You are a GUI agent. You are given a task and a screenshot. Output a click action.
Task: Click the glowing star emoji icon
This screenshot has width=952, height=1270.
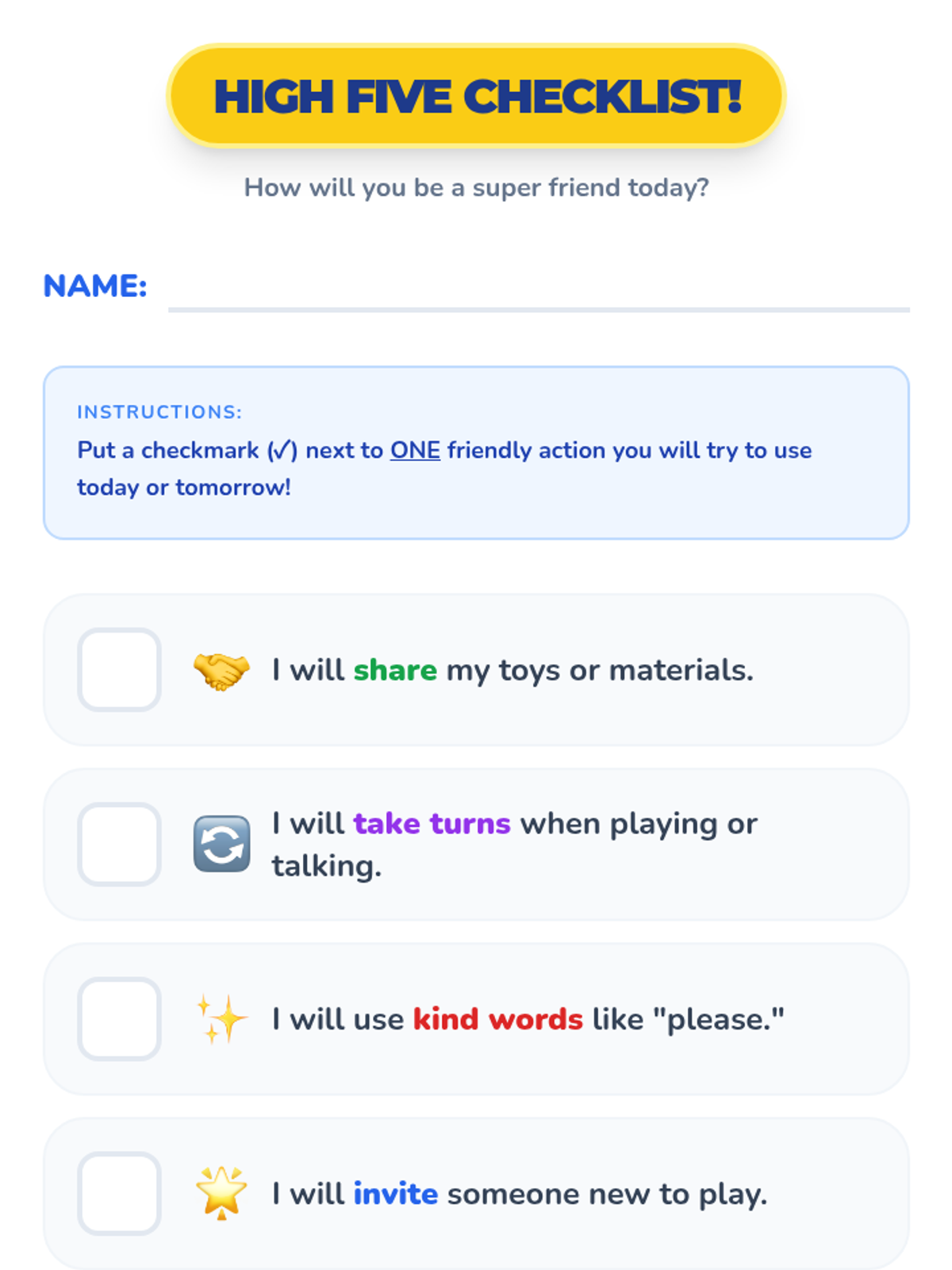(221, 1193)
